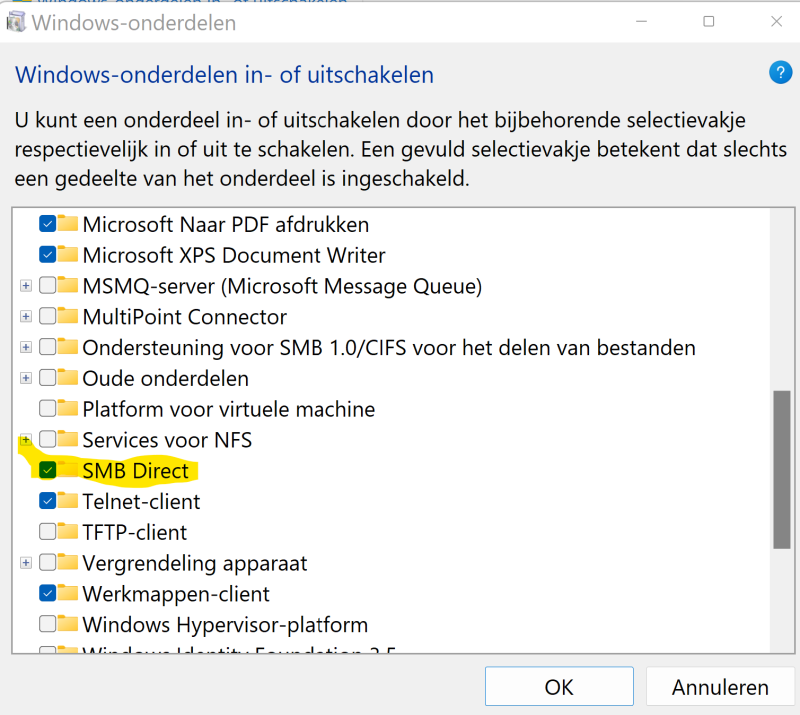This screenshot has width=800, height=715.
Task: Click the Windows-onderdelen title bar icon
Action: coord(17,22)
